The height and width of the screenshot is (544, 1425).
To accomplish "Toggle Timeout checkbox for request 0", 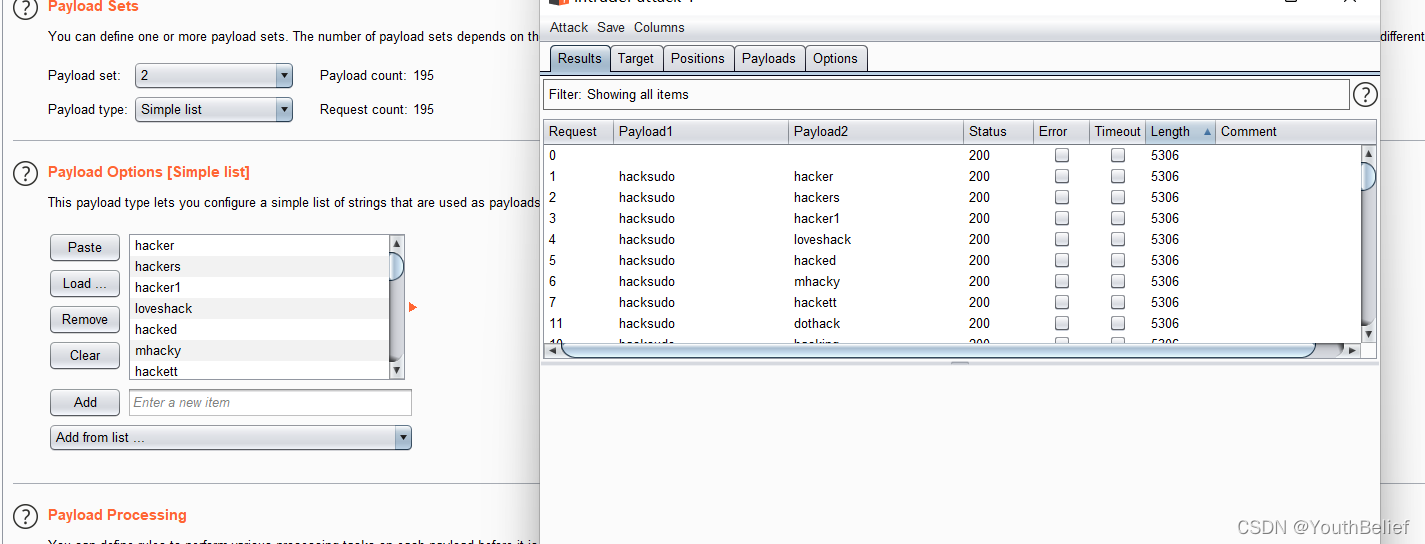I will [x=1117, y=155].
